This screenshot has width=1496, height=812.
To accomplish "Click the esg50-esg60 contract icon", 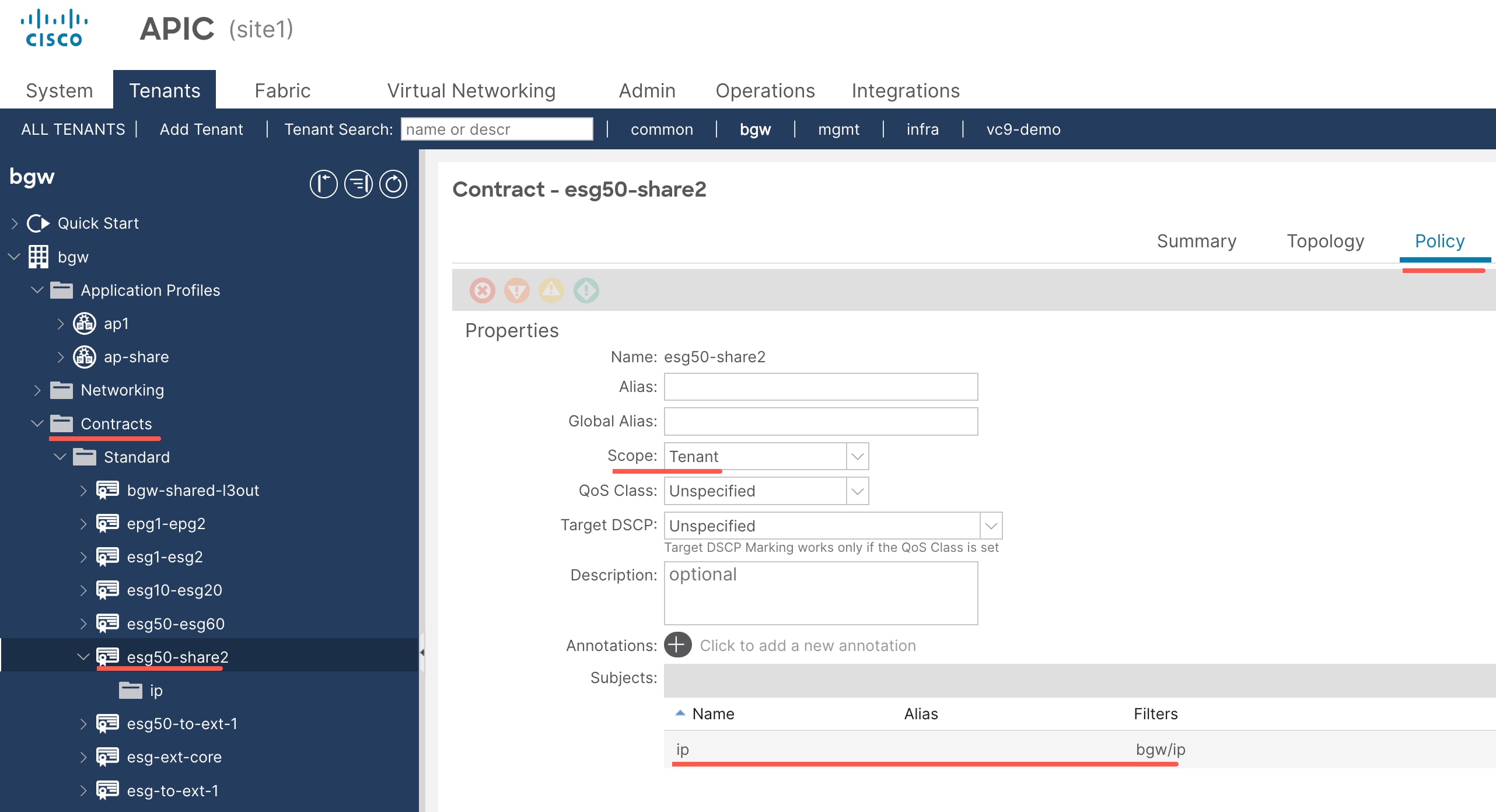I will pos(107,624).
